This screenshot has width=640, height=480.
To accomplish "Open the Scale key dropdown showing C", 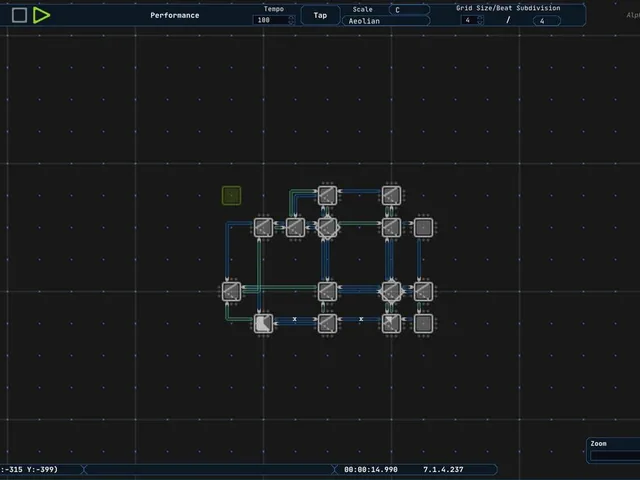I will tap(409, 10).
